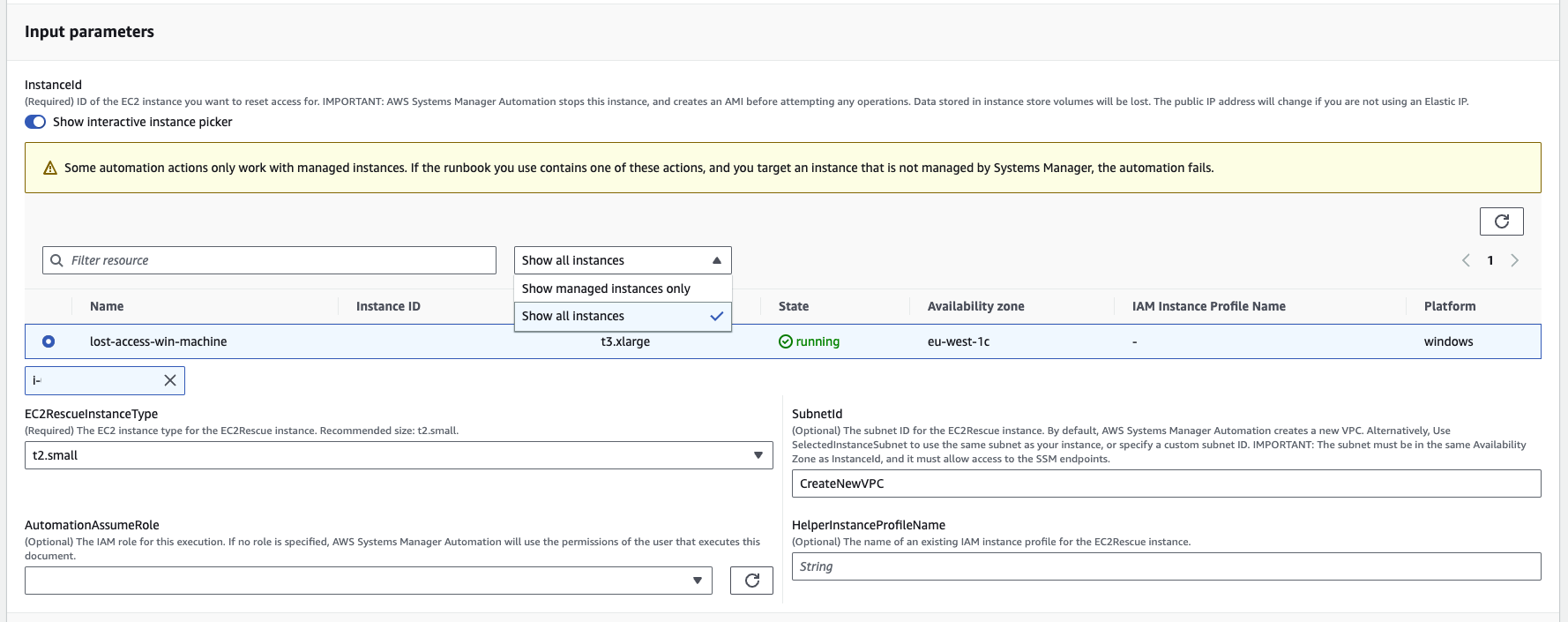Click the running status check icon
1568x622 pixels.
point(785,341)
